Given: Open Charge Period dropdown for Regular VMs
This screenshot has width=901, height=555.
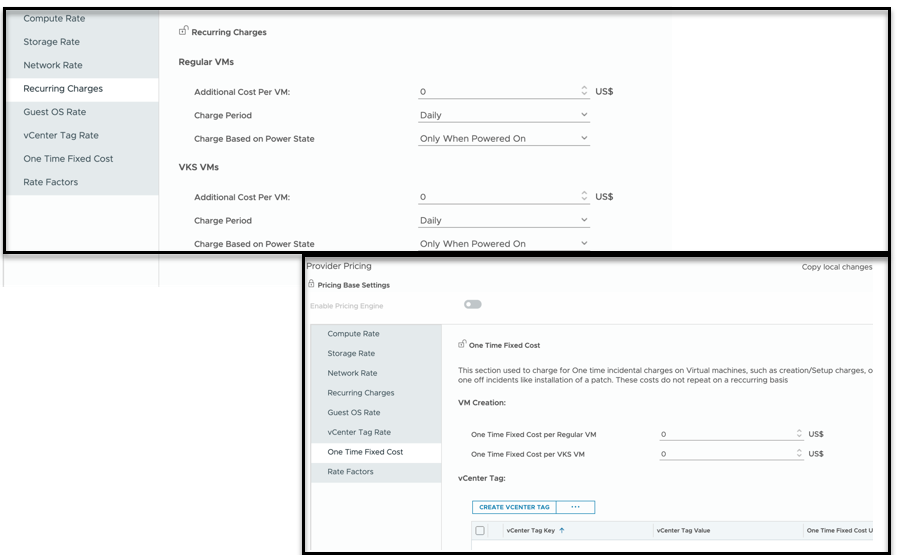Looking at the screenshot, I should (503, 115).
